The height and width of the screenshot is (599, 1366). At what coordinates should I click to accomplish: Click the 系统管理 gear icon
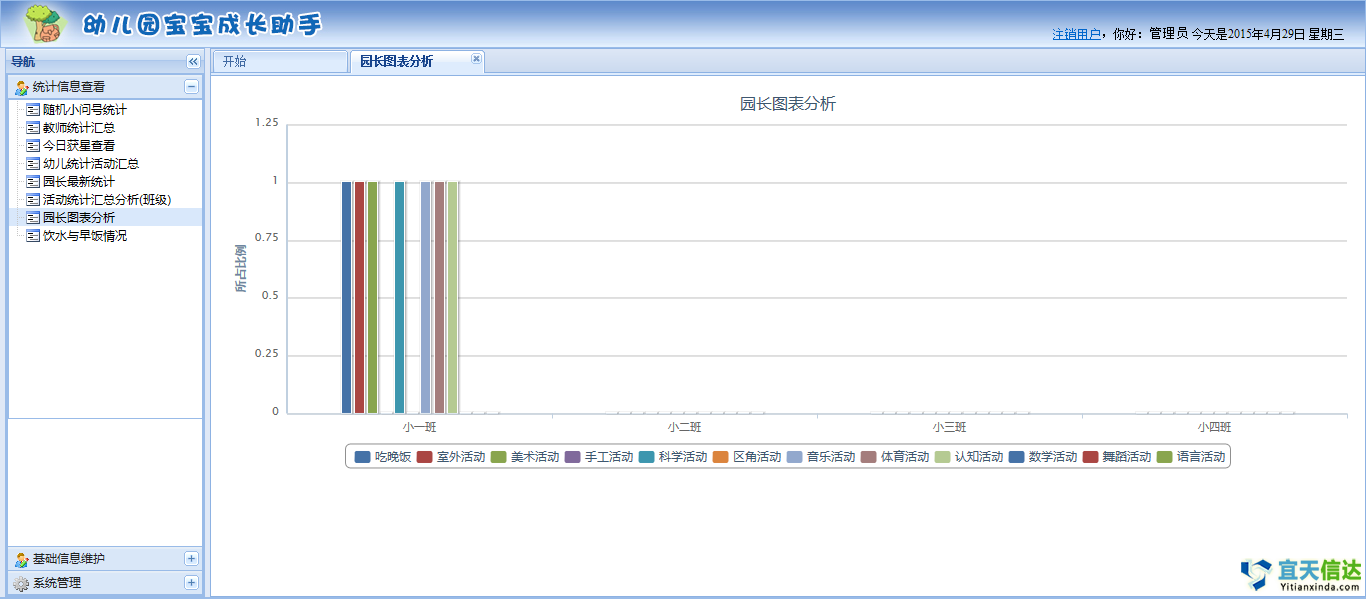[x=21, y=584]
